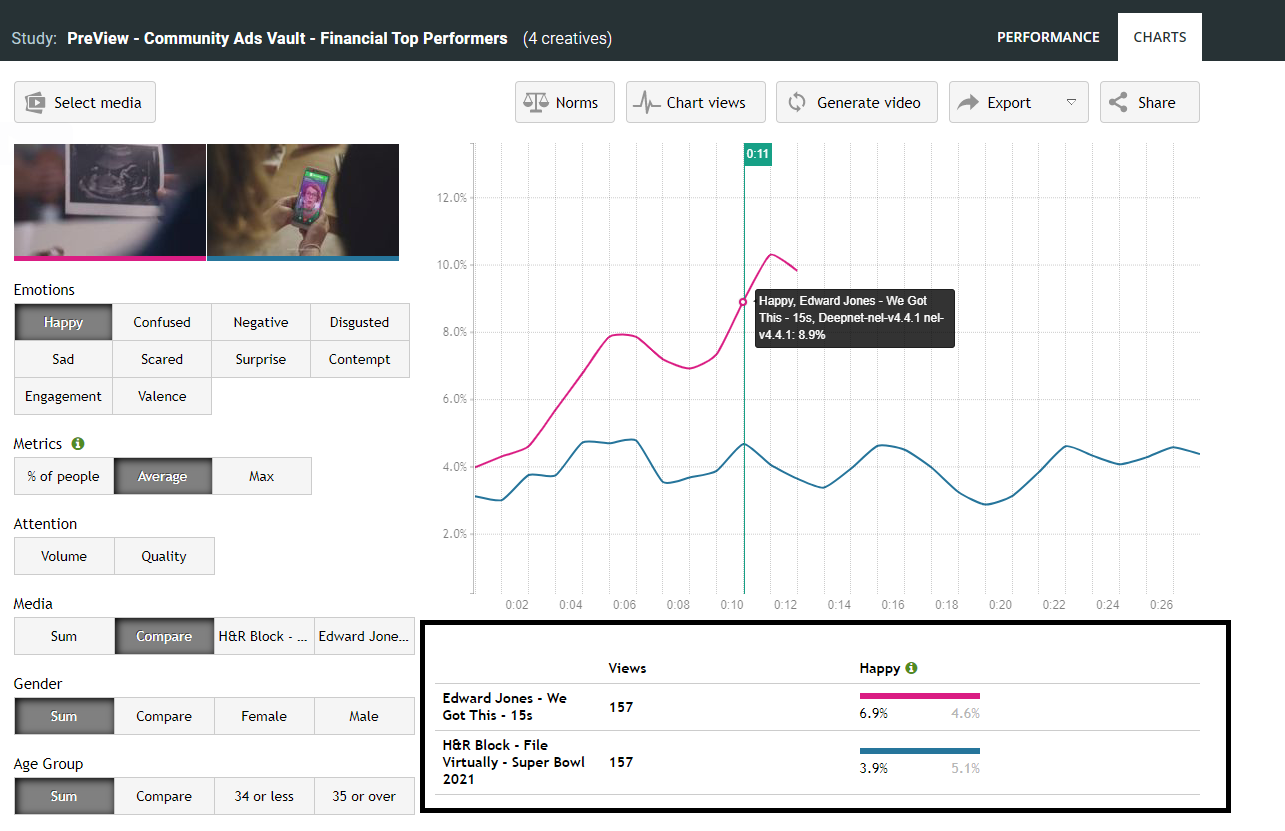Click the 4.6% norm value
The height and width of the screenshot is (831, 1285).
click(965, 713)
